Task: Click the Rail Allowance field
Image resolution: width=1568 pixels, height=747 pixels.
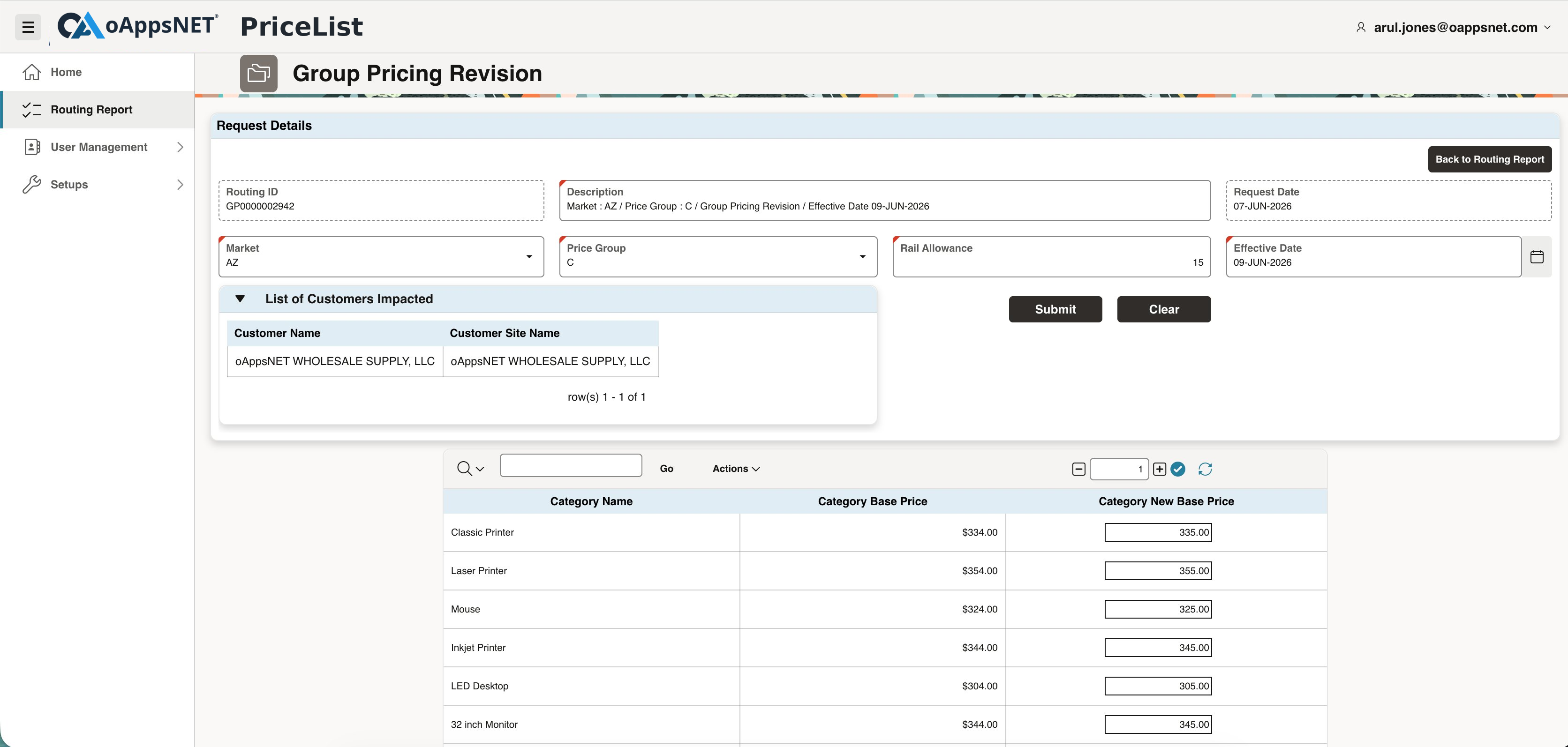Action: (x=1051, y=257)
